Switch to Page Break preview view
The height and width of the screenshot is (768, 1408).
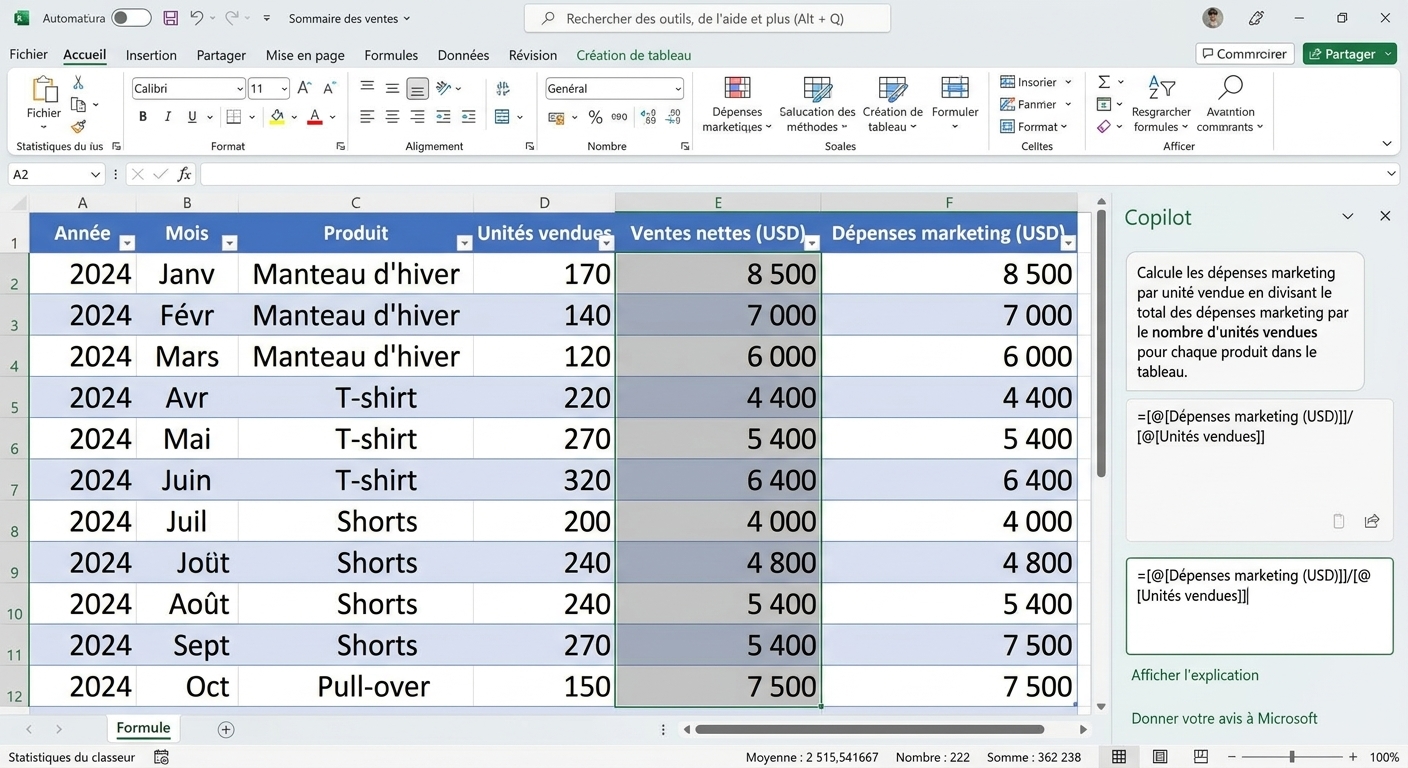(x=1201, y=757)
